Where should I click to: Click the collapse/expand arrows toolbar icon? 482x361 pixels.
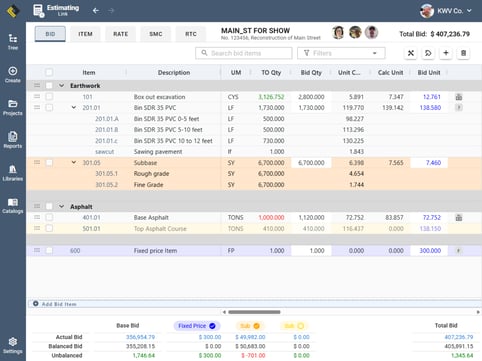coord(411,53)
